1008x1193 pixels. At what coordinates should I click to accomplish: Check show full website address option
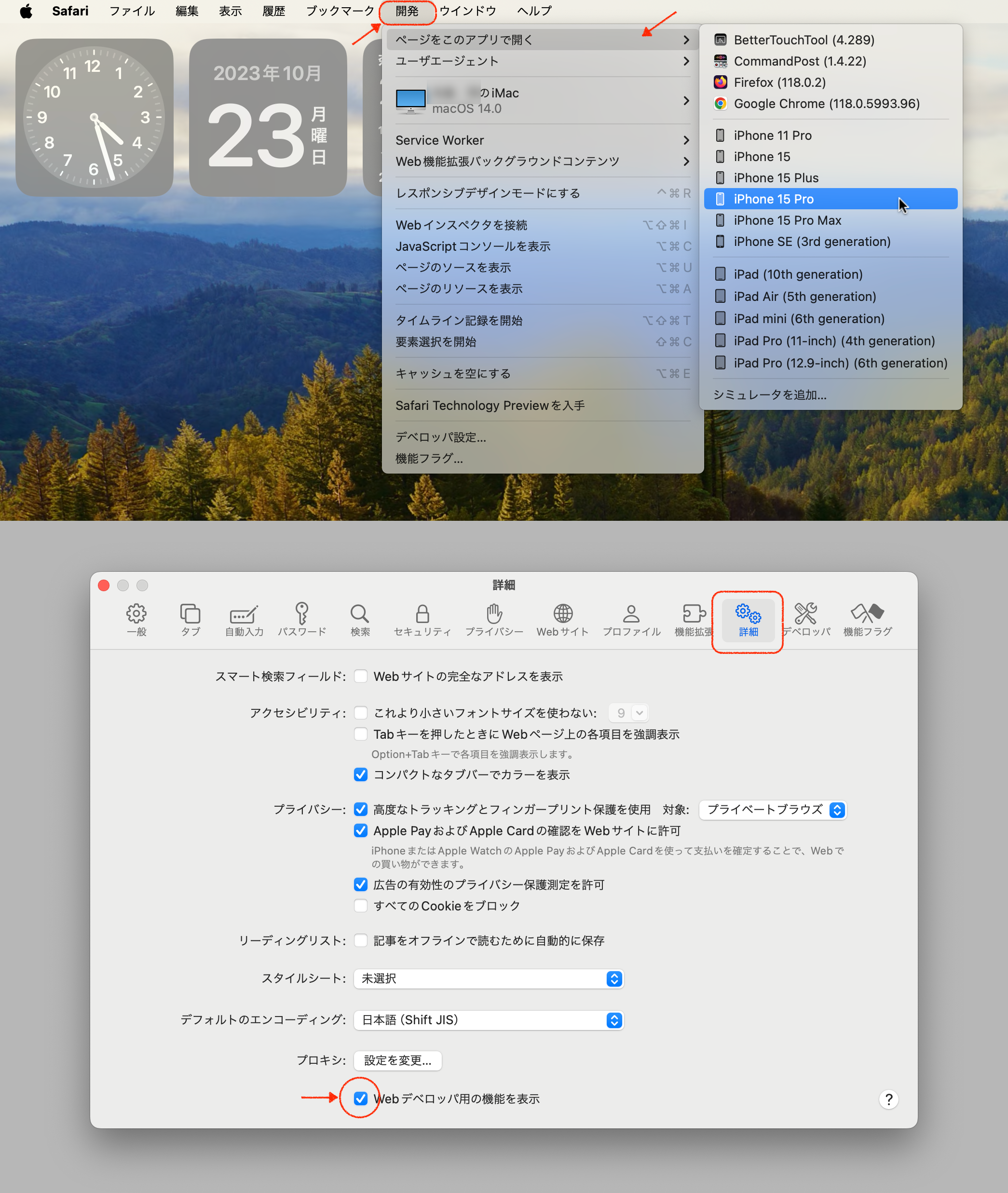pos(361,676)
